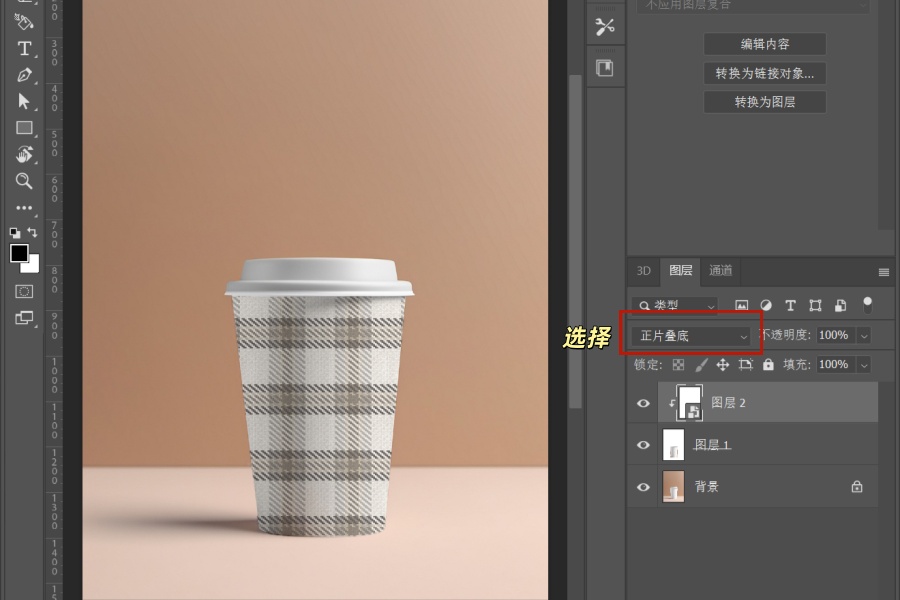Click the 背景 layer name

point(707,487)
